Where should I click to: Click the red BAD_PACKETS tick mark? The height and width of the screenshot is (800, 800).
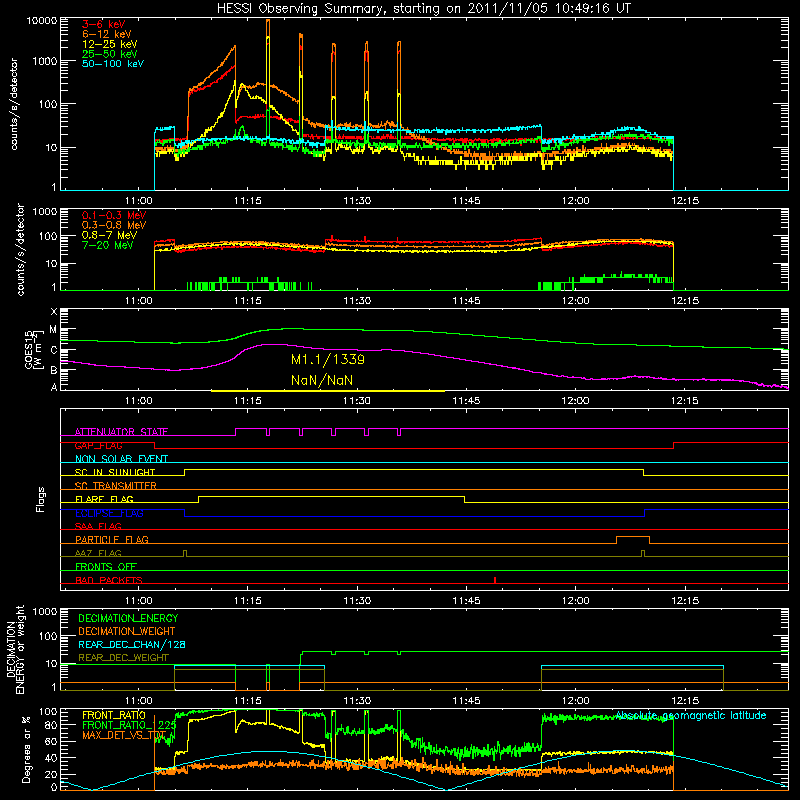[495, 580]
